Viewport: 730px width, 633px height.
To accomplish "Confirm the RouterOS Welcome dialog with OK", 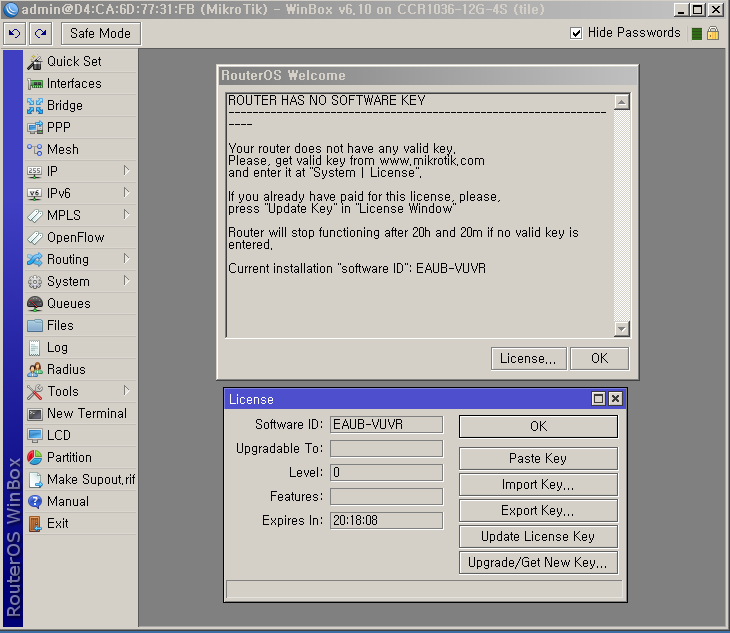I will (600, 359).
